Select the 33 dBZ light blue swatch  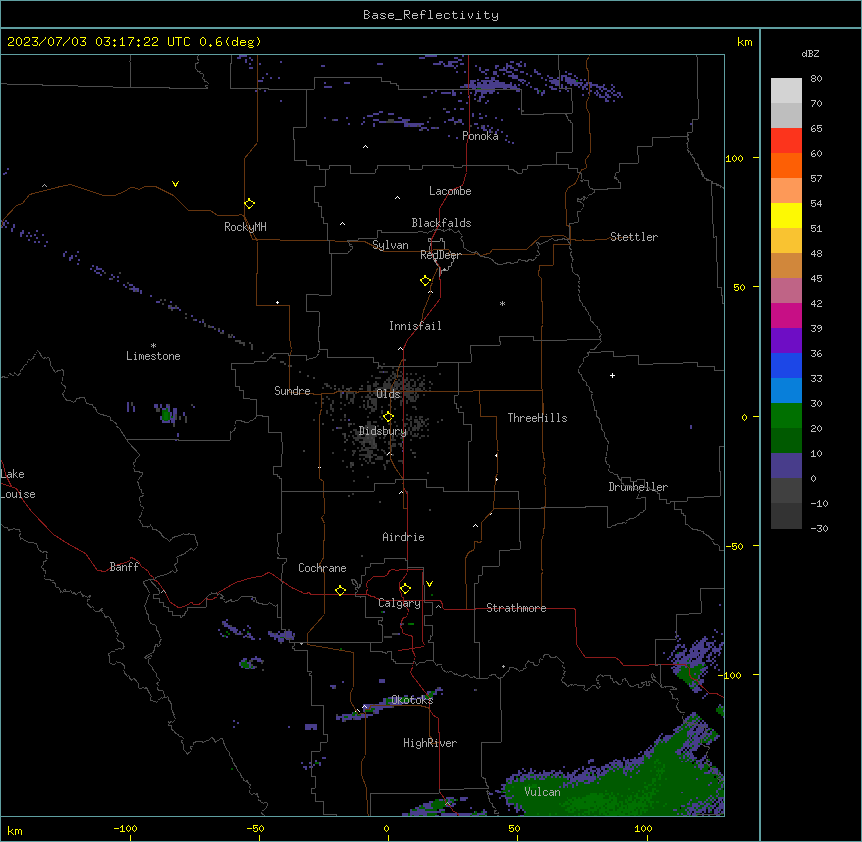(x=786, y=390)
